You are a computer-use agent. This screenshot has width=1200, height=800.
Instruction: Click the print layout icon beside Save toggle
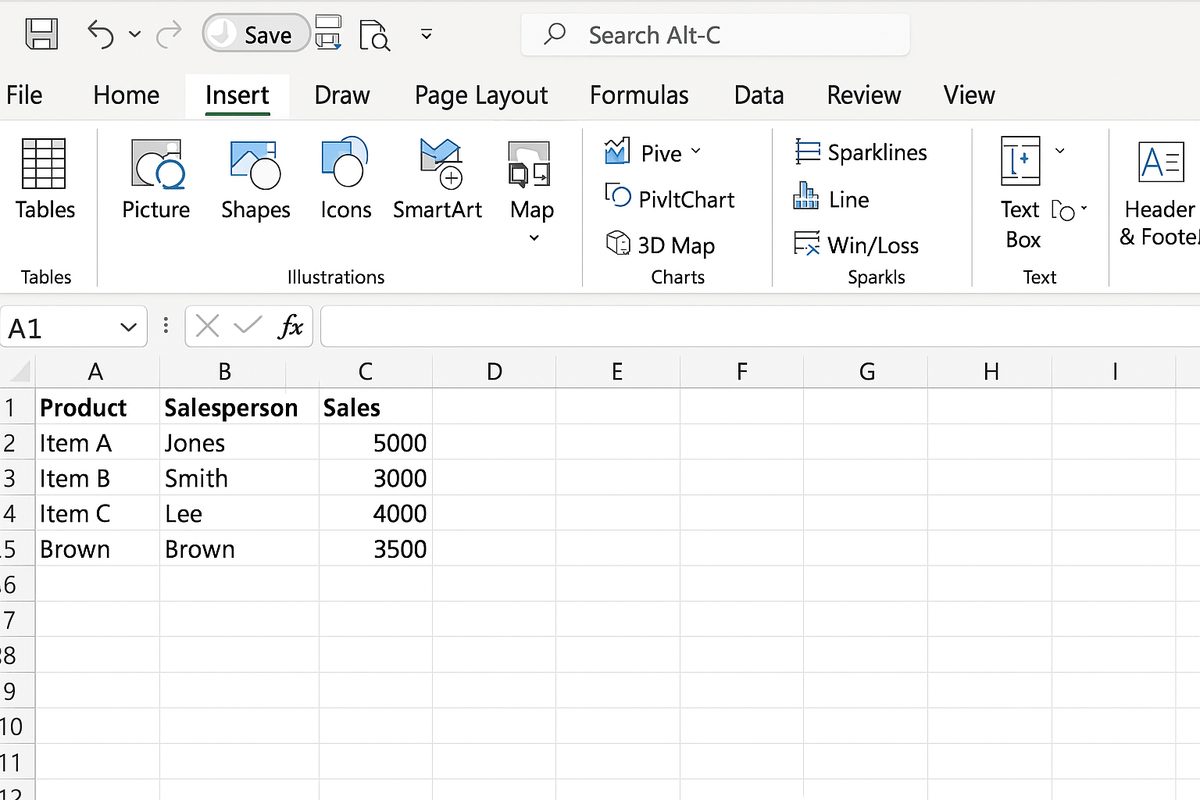[x=327, y=32]
